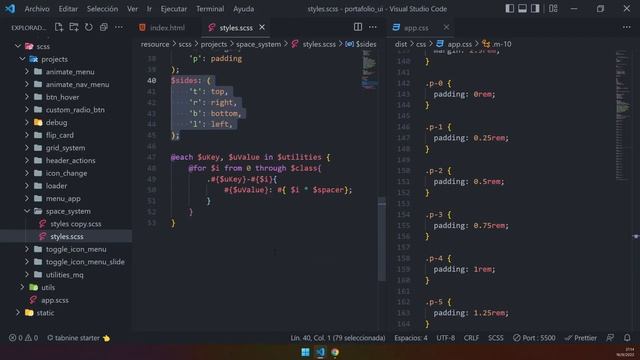Expand the animate_menu folder
The image size is (640, 360).
(x=27, y=71)
